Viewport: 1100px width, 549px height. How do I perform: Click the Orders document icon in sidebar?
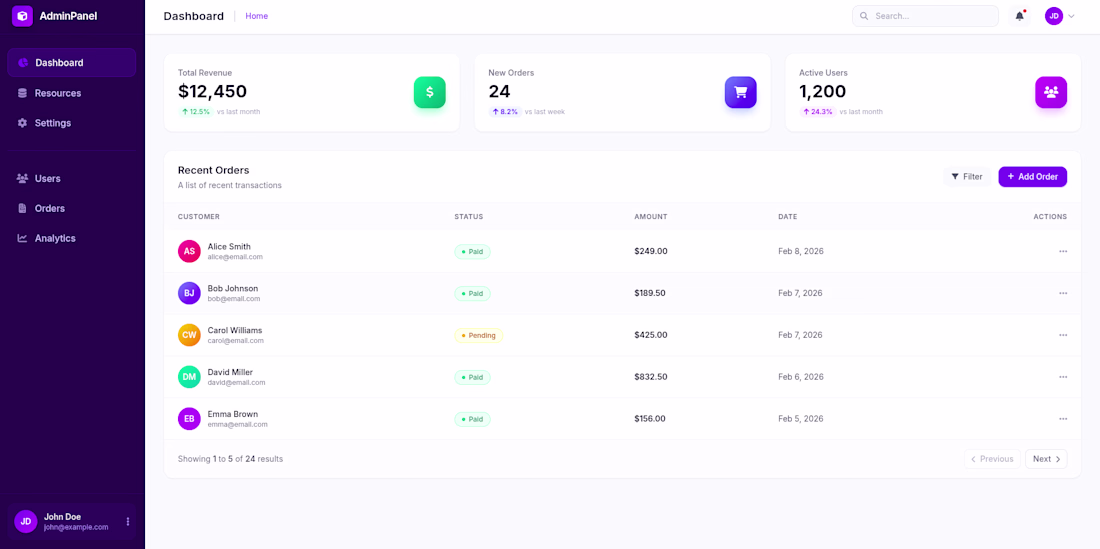[x=22, y=208]
